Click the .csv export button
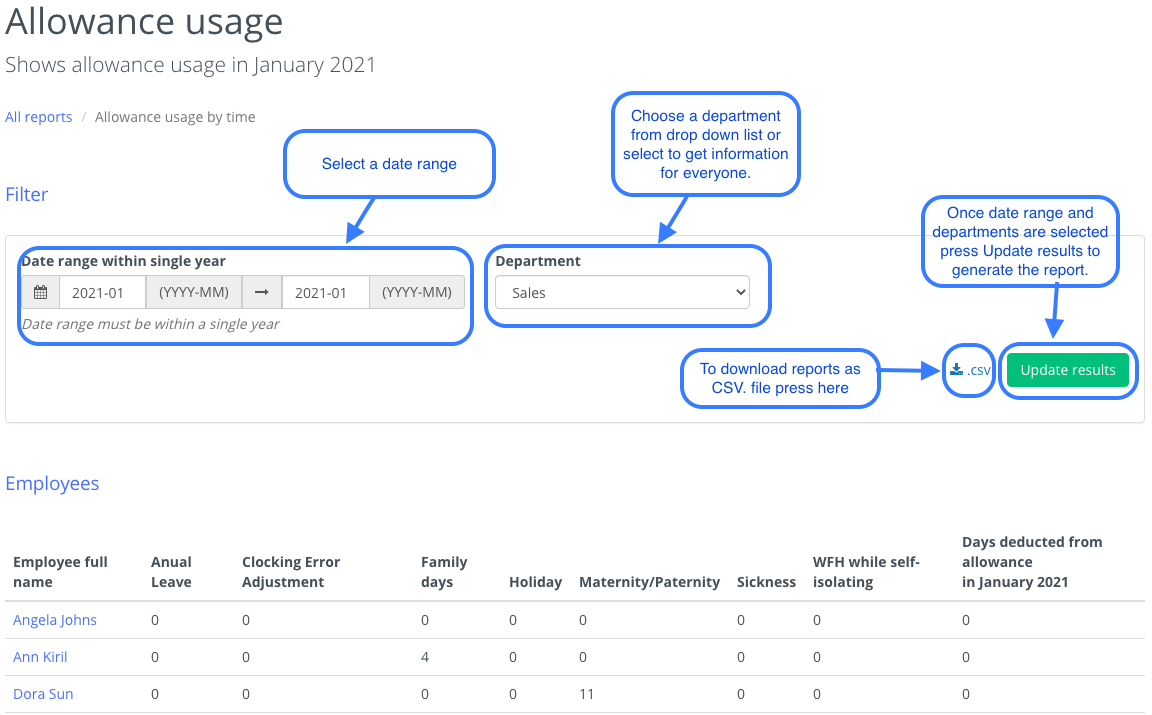The width and height of the screenshot is (1152, 715). click(968, 370)
